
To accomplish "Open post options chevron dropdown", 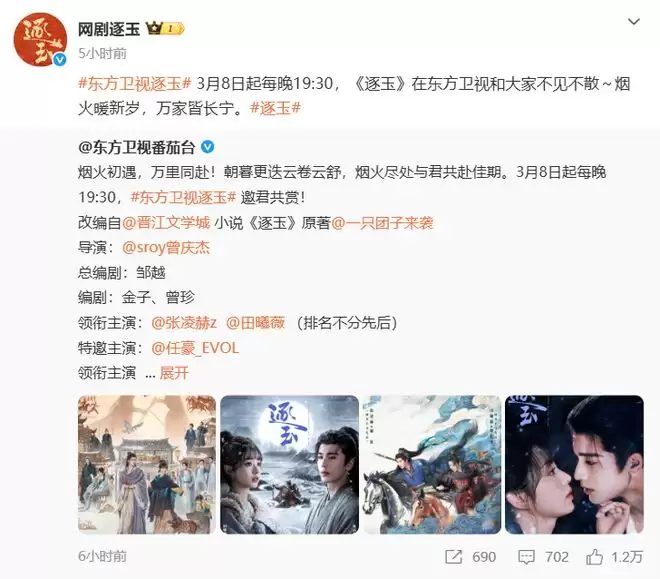I will click(x=633, y=21).
